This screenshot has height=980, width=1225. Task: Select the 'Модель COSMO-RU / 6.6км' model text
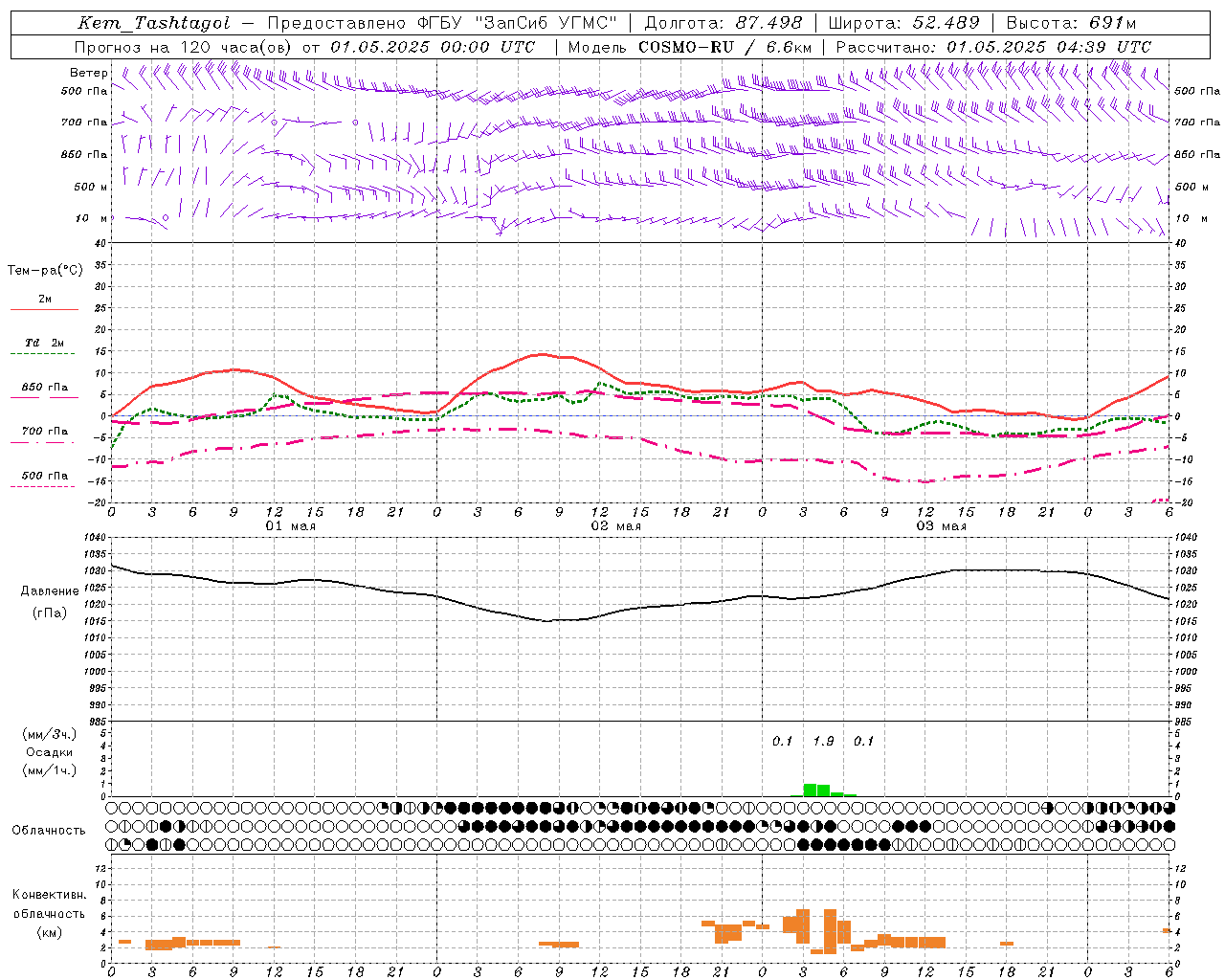[689, 47]
